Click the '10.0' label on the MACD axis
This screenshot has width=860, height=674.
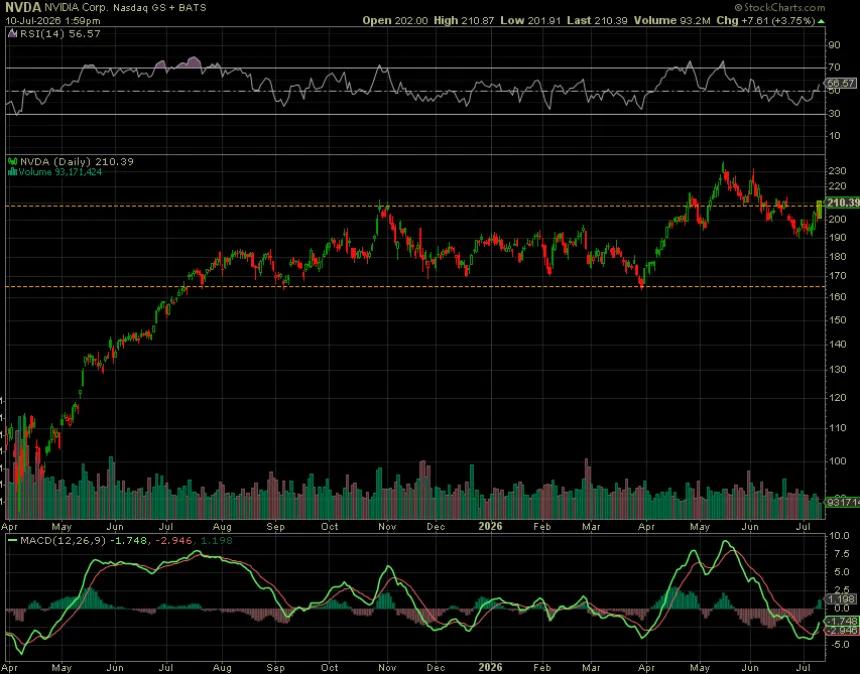pos(839,536)
